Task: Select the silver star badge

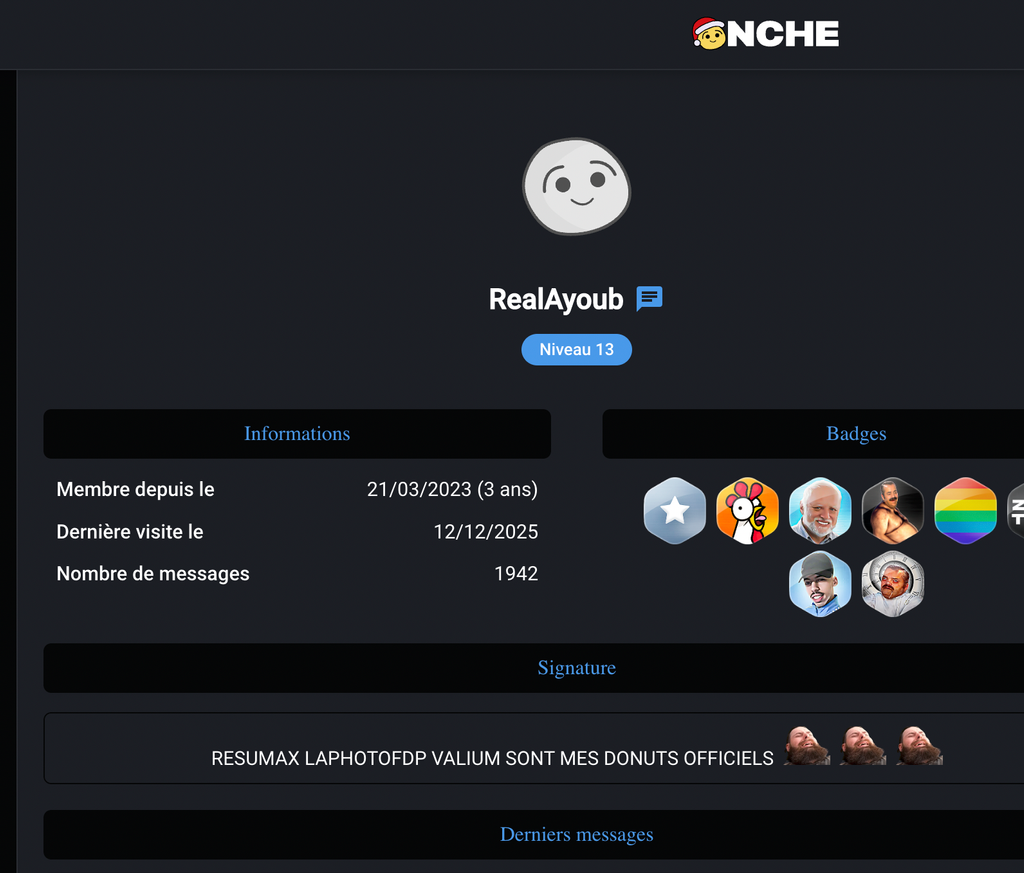Action: (x=675, y=511)
